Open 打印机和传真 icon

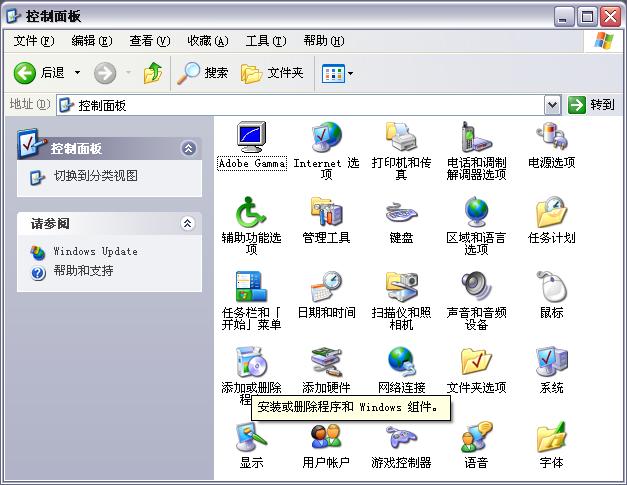pos(401,137)
